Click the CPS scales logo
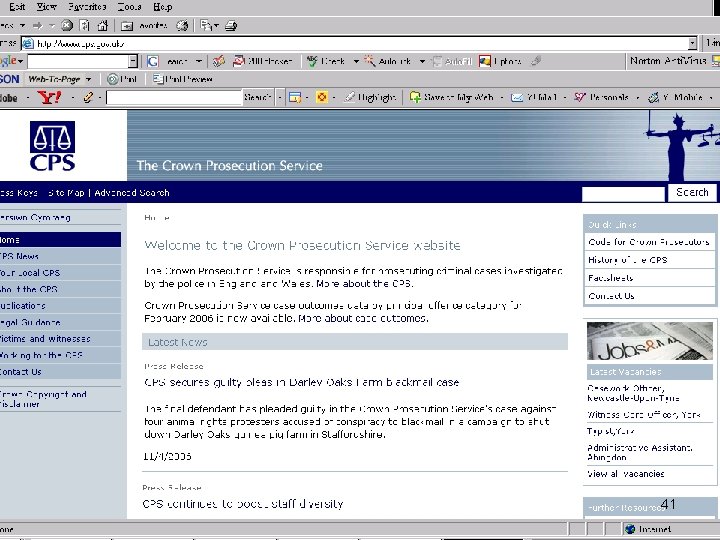720x540 pixels. pos(52,146)
